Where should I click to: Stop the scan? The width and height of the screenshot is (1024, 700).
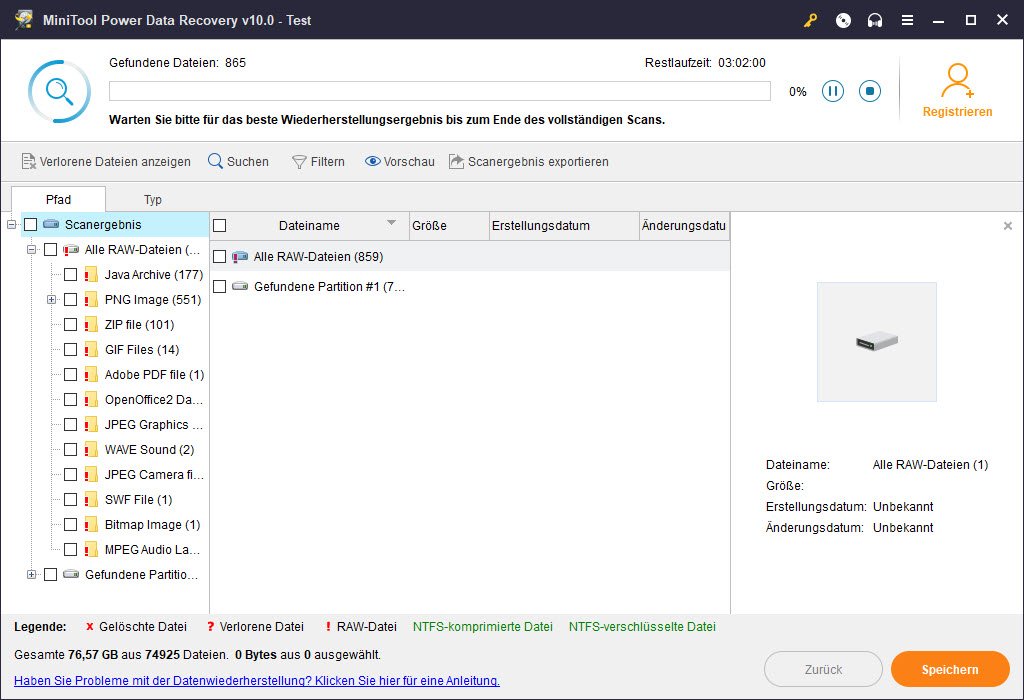[x=870, y=91]
